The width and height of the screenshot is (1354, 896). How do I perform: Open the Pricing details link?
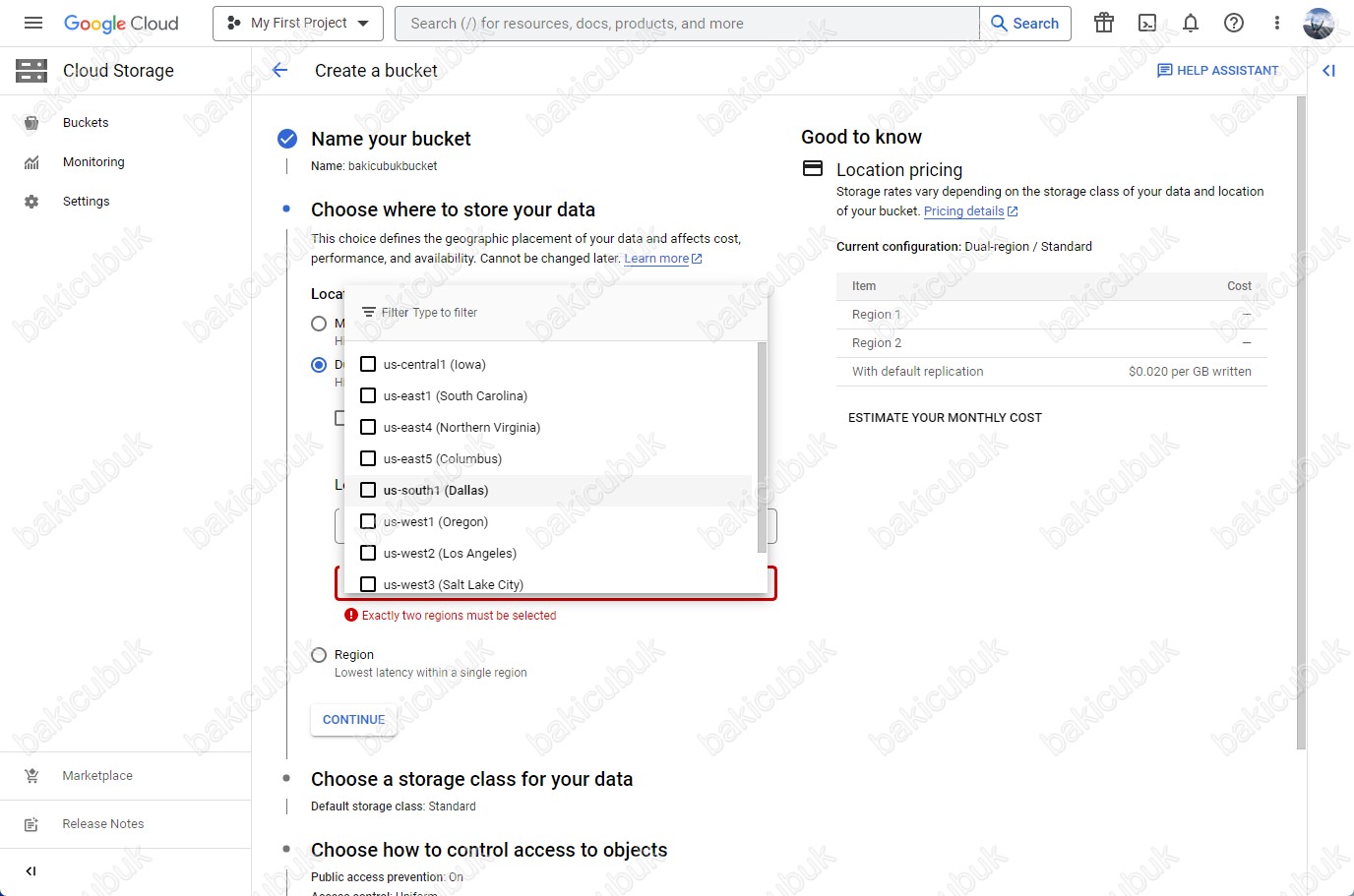pos(970,211)
